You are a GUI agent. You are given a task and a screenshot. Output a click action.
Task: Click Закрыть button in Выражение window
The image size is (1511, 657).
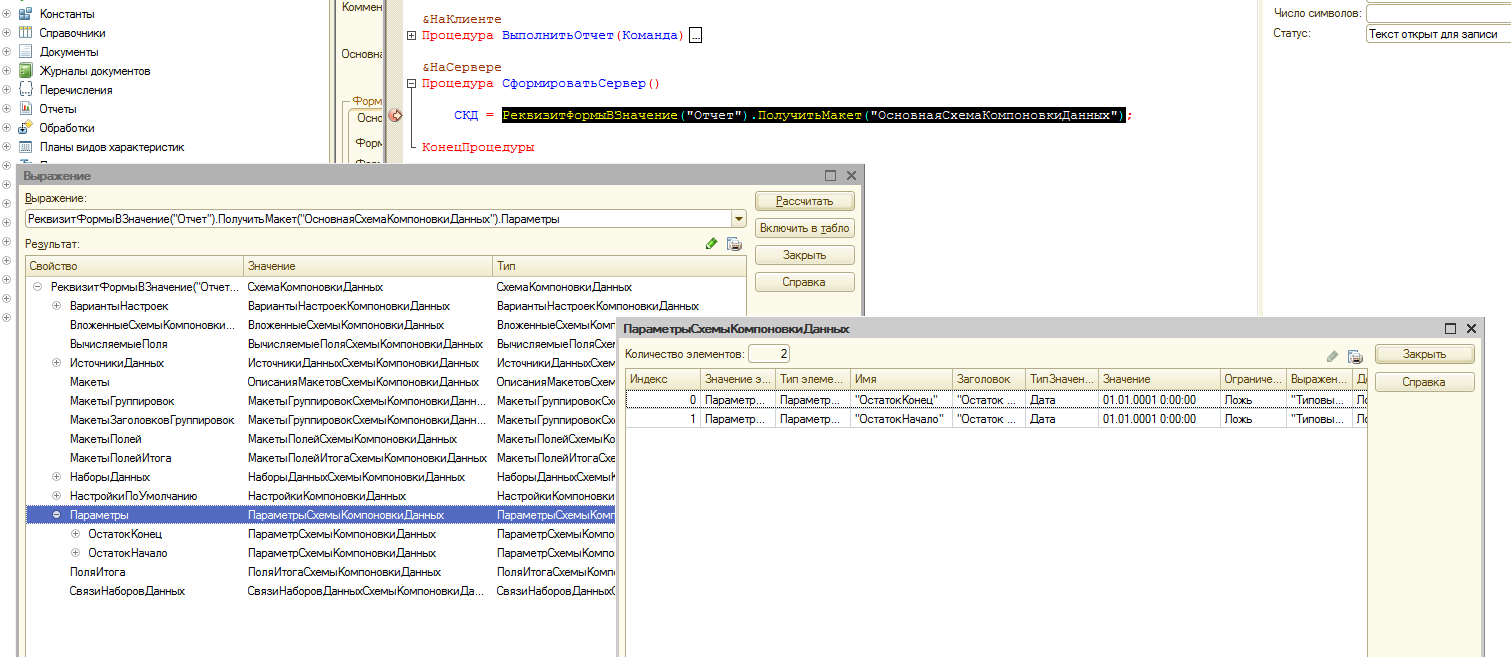805,255
